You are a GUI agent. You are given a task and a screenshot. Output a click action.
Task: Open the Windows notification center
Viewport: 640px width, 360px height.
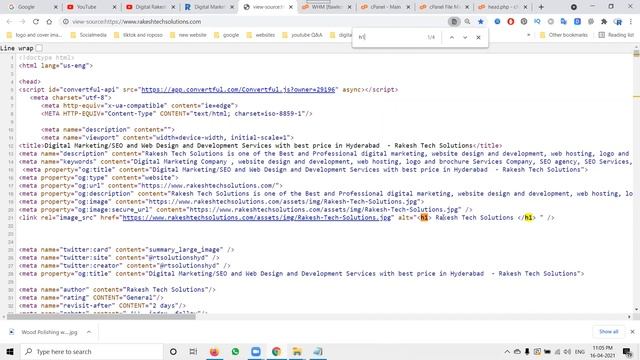coord(627,351)
